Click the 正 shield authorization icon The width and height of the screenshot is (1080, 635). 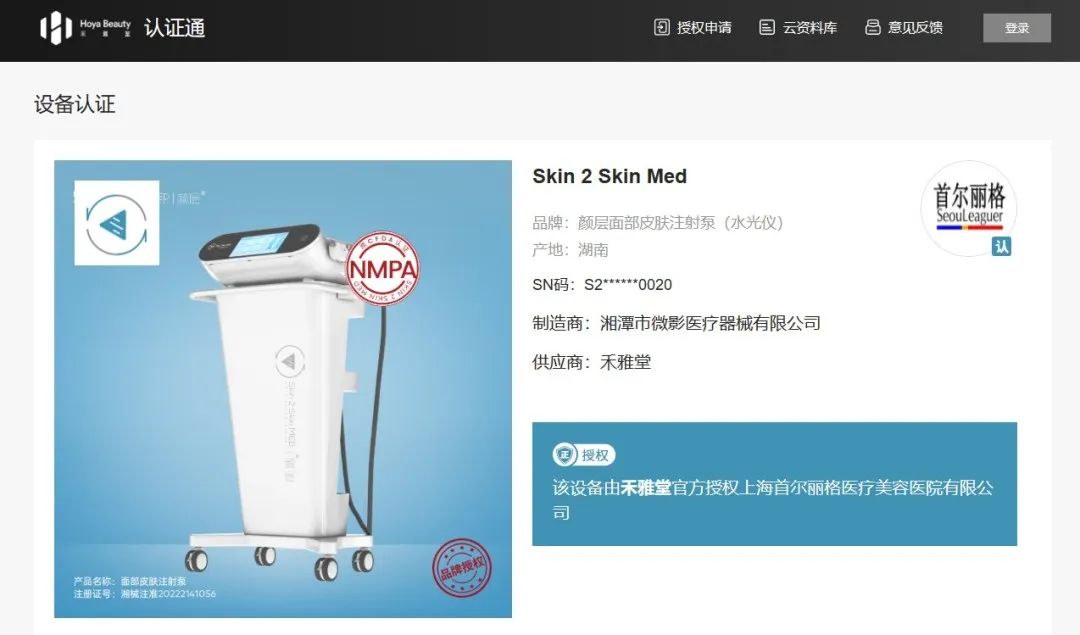564,455
